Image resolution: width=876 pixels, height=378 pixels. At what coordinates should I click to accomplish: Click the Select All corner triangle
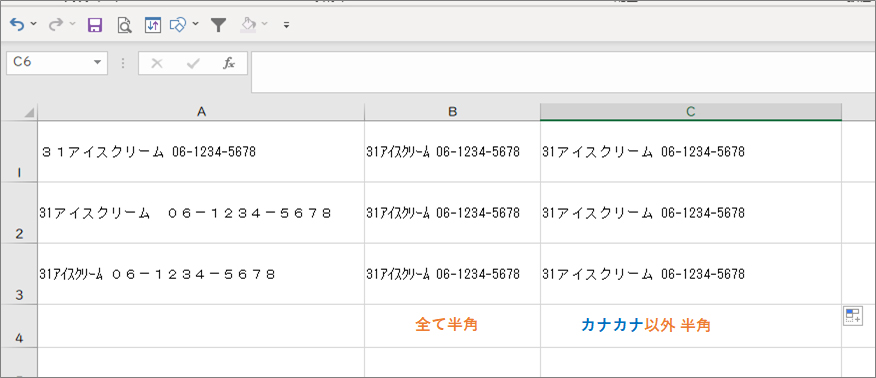pos(29,113)
